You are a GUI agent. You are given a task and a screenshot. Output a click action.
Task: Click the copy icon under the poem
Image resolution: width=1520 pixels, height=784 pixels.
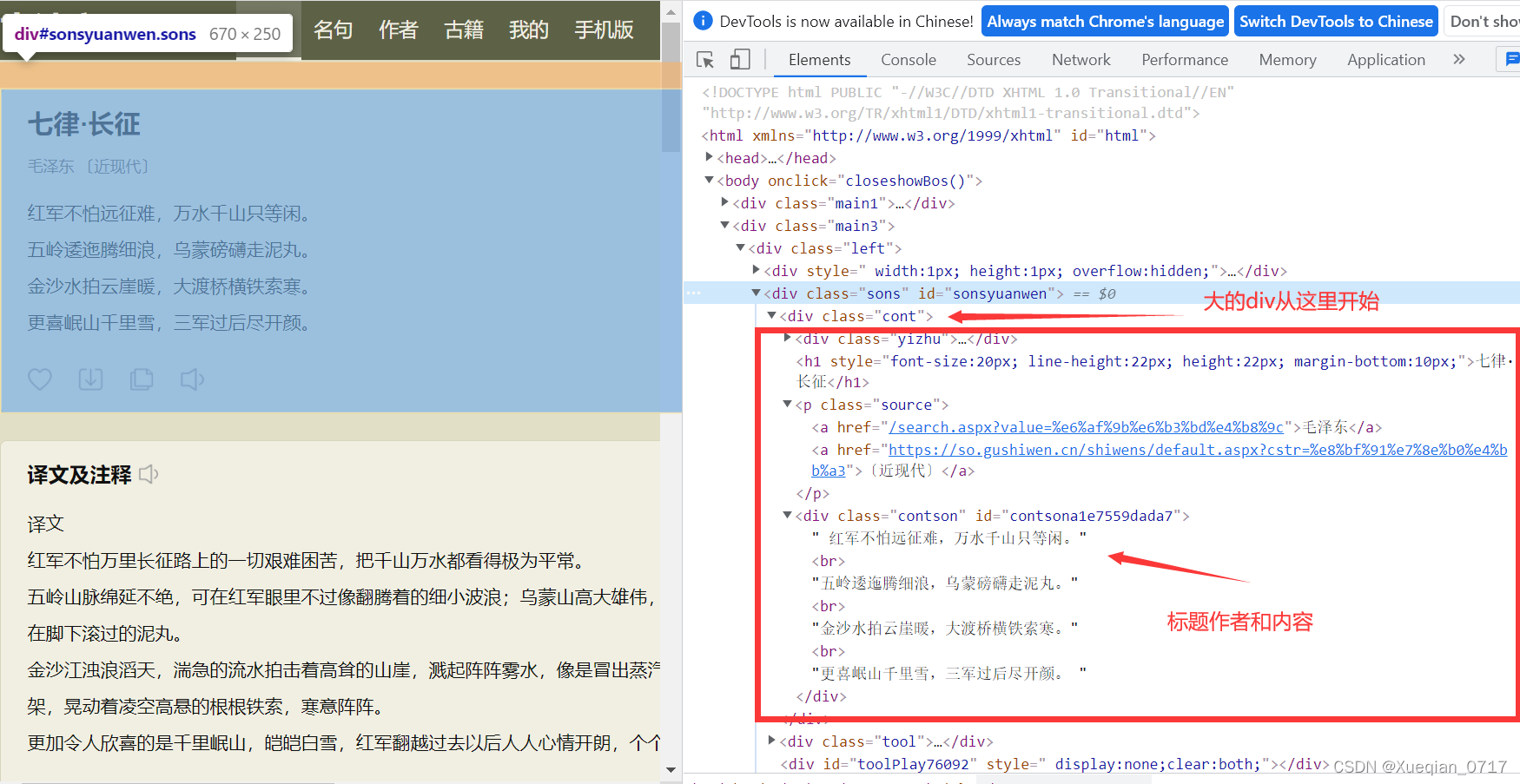tap(142, 379)
